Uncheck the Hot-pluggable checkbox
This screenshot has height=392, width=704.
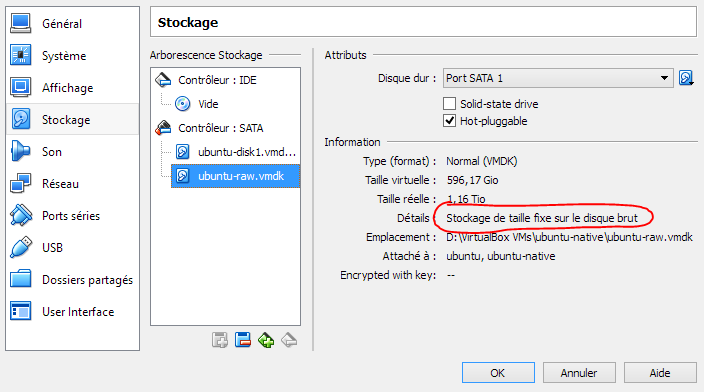(449, 121)
